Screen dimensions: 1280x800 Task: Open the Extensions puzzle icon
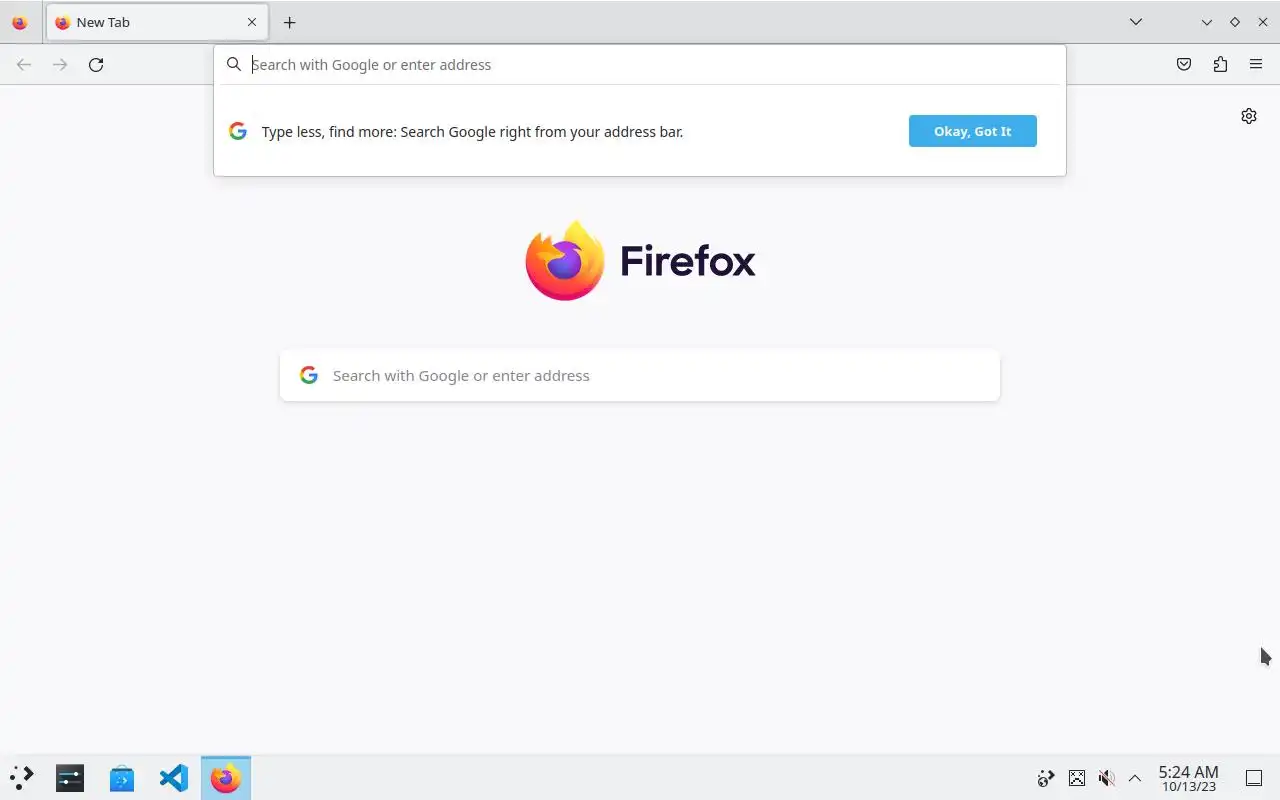click(x=1220, y=64)
